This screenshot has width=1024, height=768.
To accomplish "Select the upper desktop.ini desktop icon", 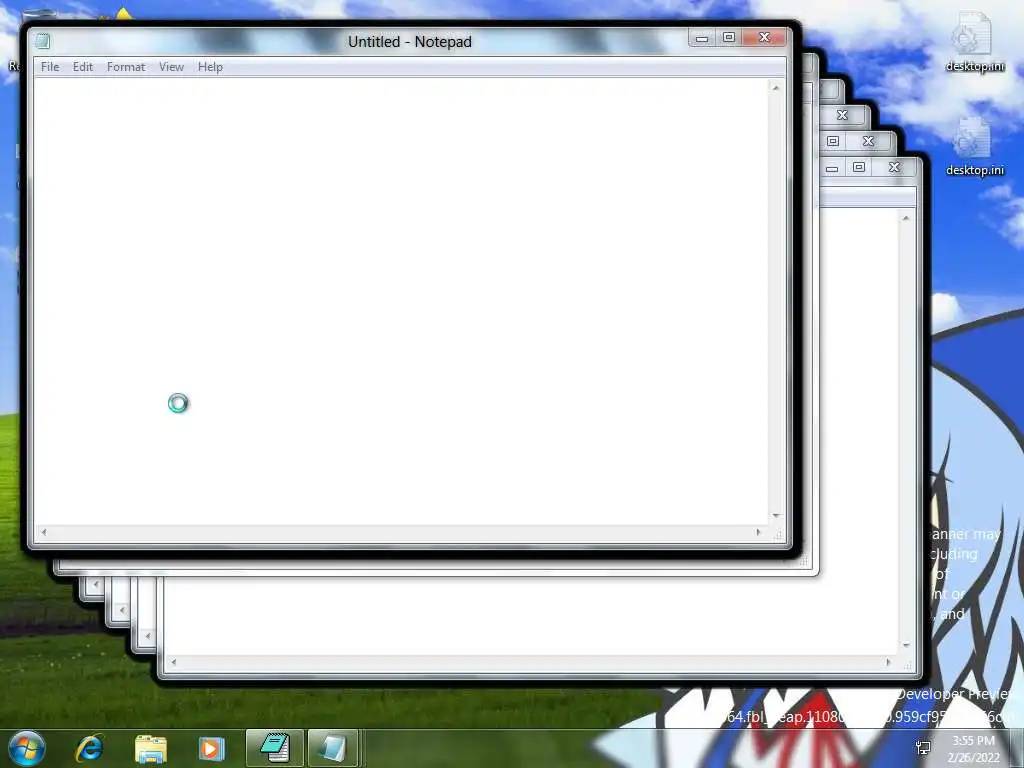I will coord(974,42).
